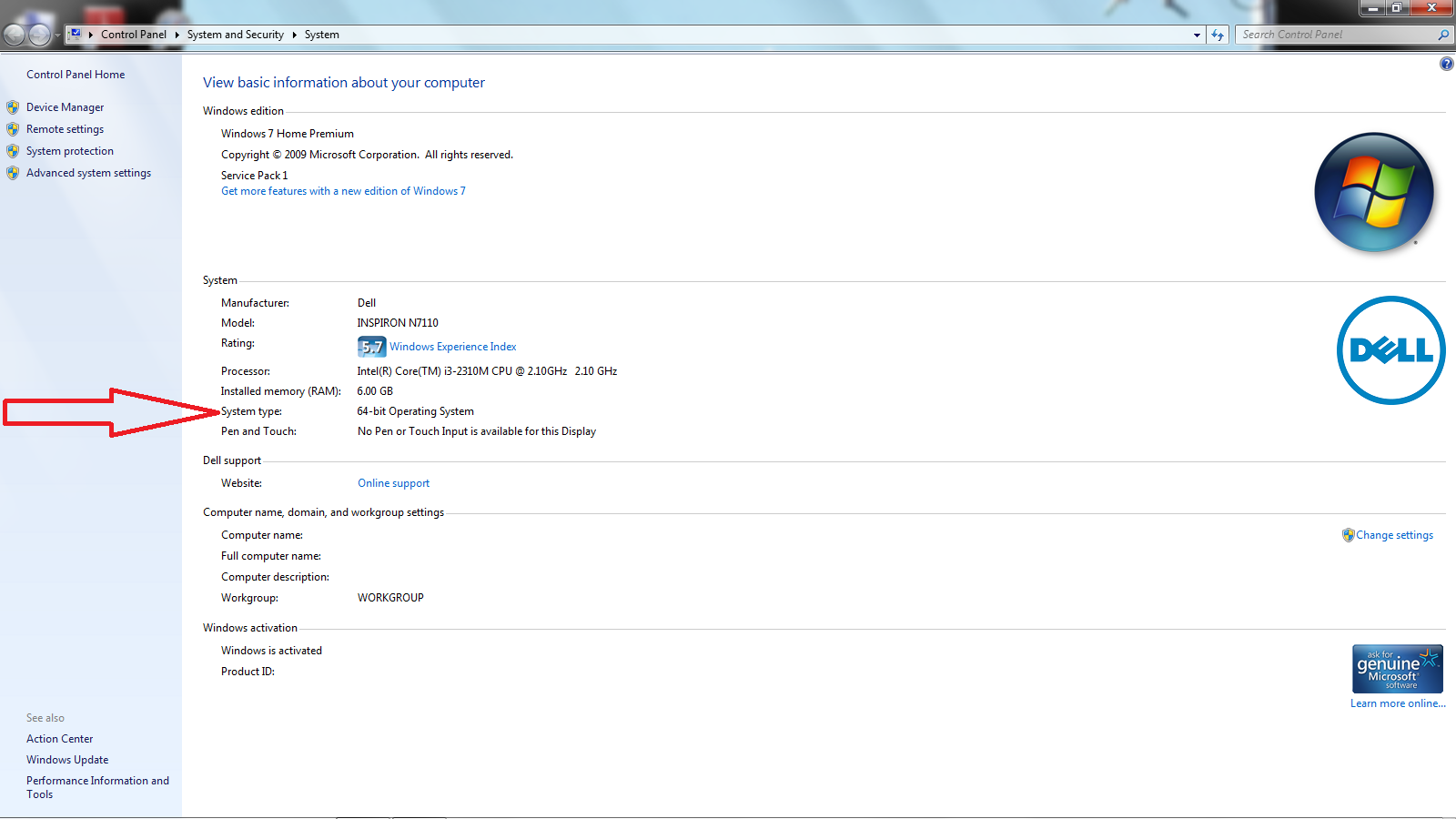Click the 'View basic information about your computer' heading

[344, 83]
